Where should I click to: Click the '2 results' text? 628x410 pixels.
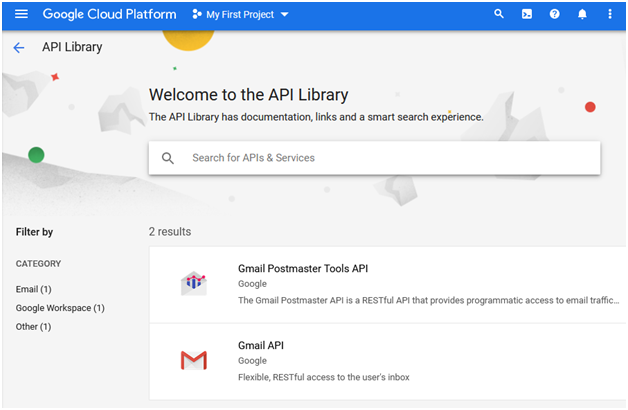(x=170, y=231)
